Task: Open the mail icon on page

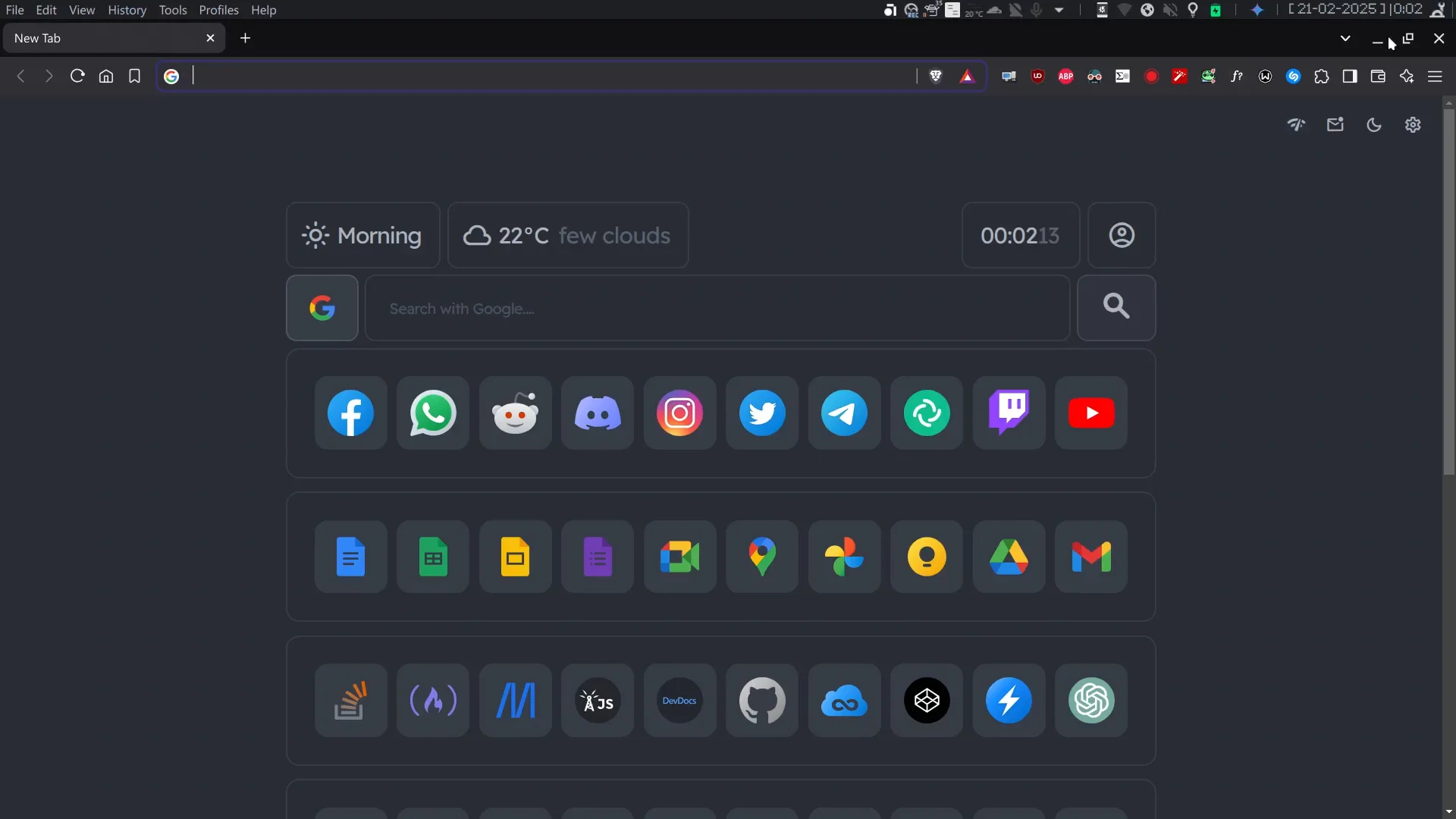Action: [1335, 125]
